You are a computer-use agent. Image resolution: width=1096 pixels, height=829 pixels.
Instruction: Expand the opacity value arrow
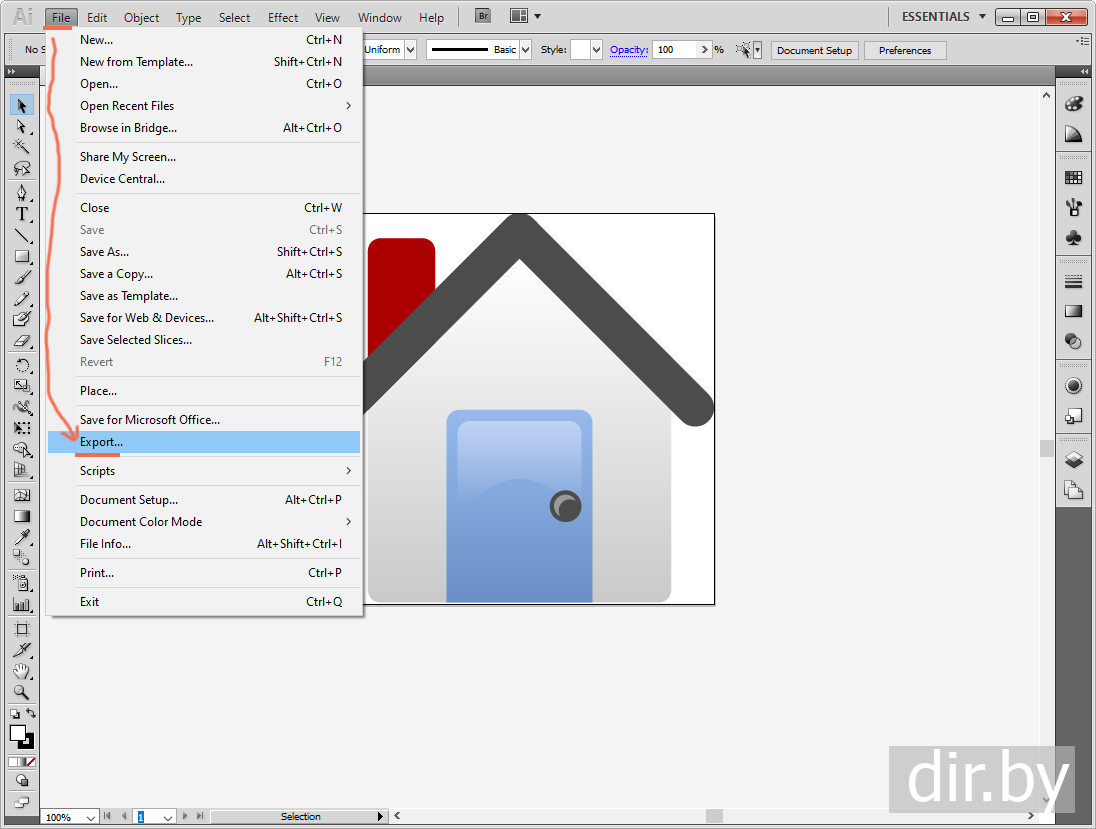705,50
